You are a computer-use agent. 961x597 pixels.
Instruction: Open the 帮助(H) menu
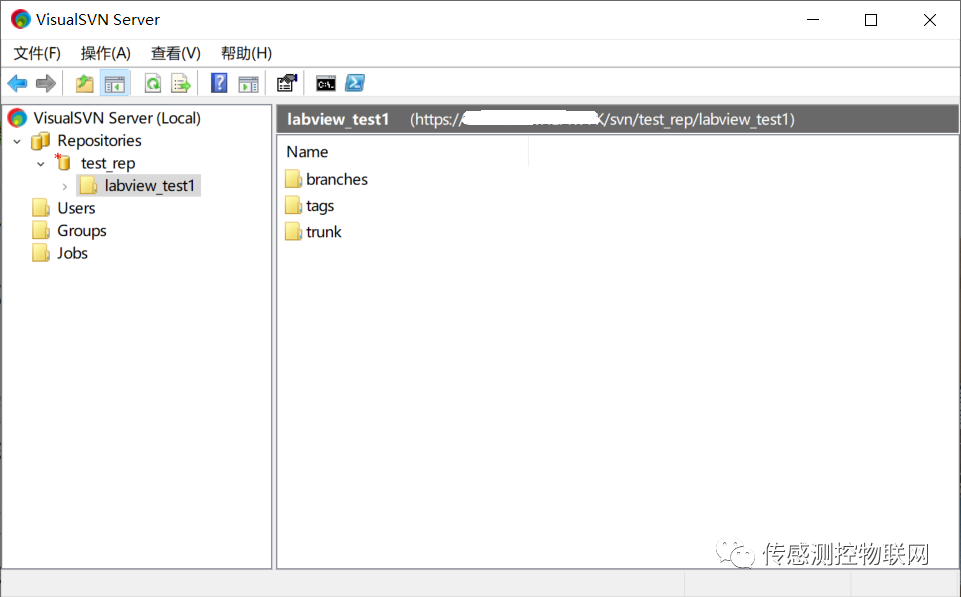point(246,53)
